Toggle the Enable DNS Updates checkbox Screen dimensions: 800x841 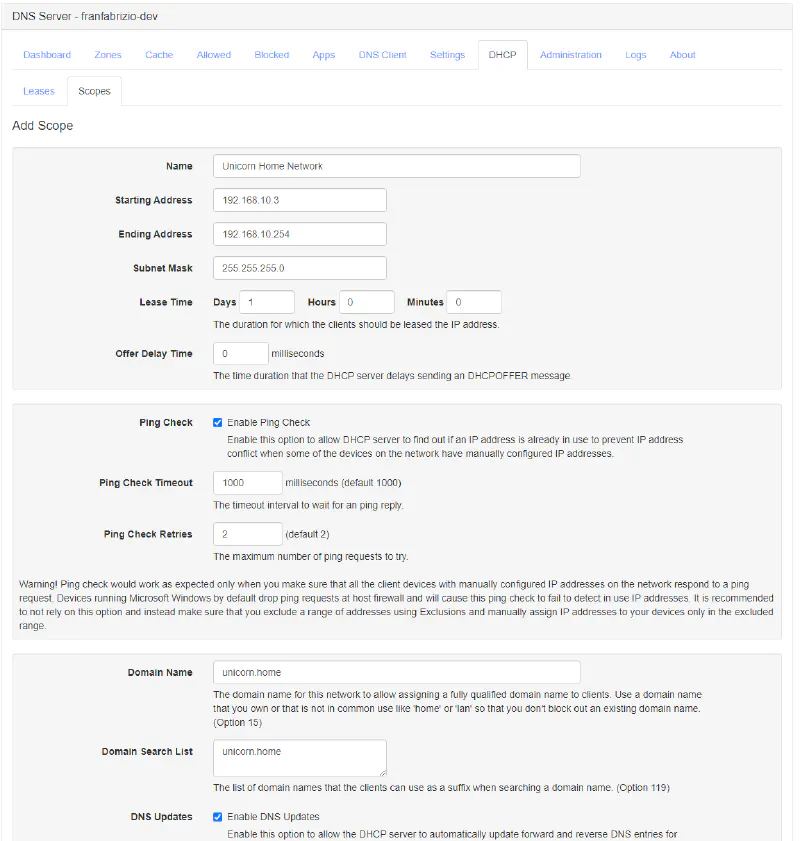point(217,817)
